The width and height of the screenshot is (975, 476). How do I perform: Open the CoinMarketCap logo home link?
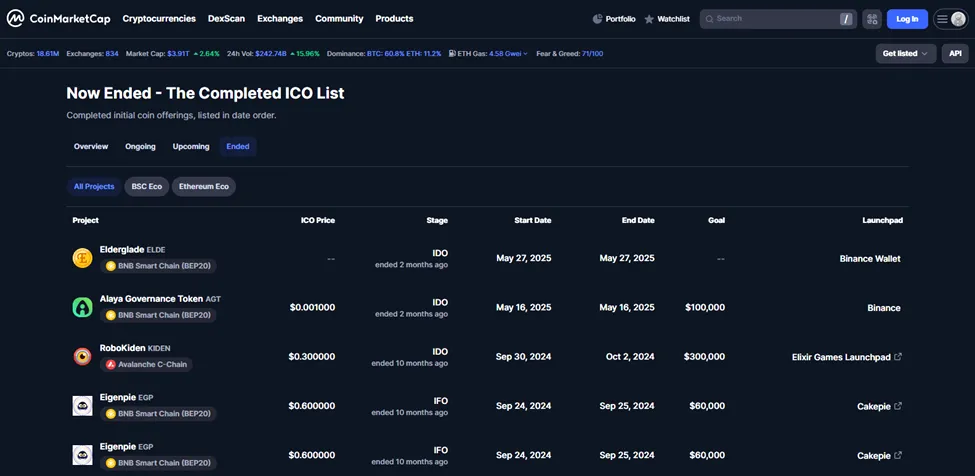pos(58,19)
